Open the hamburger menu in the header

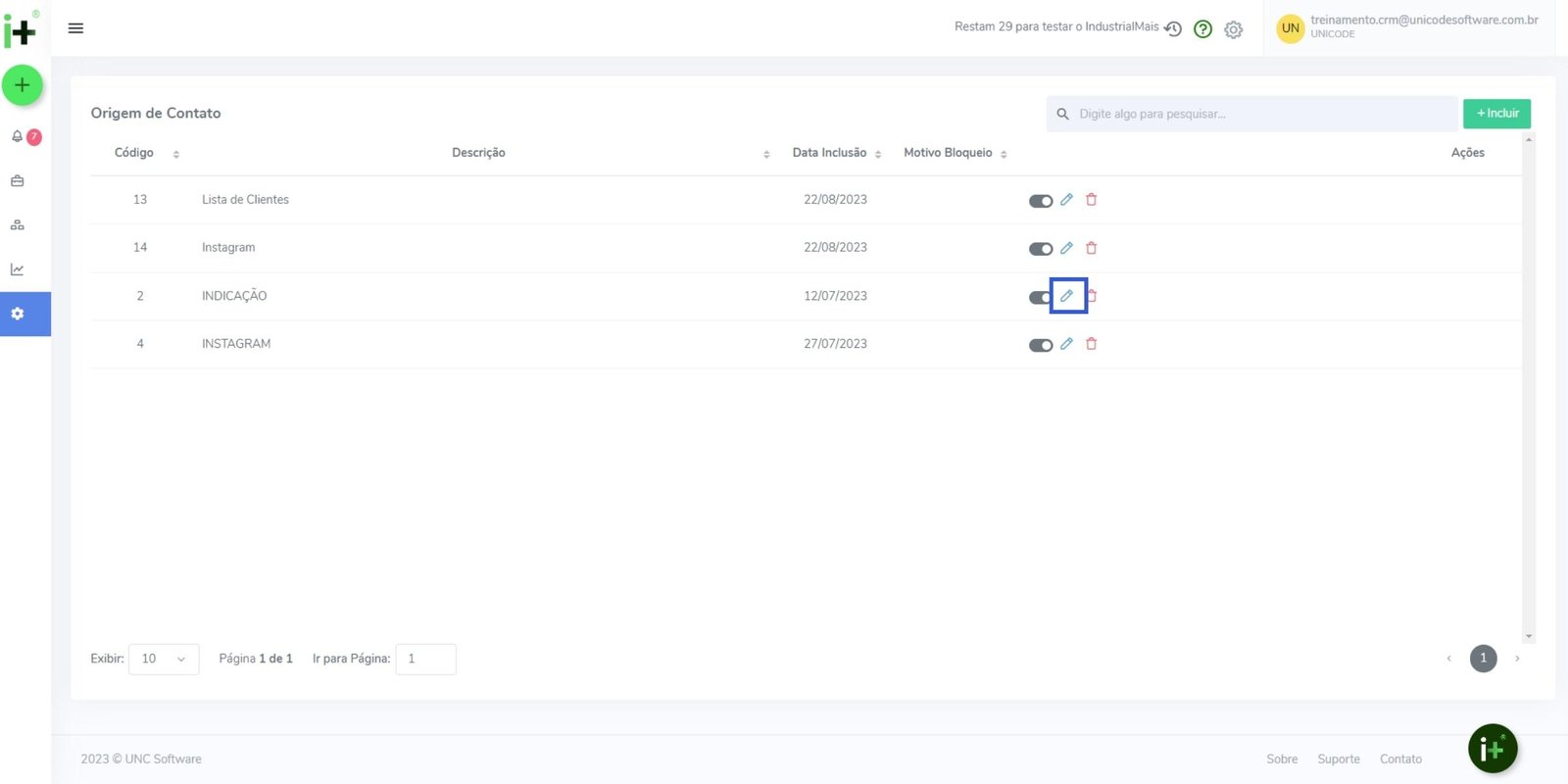(75, 28)
